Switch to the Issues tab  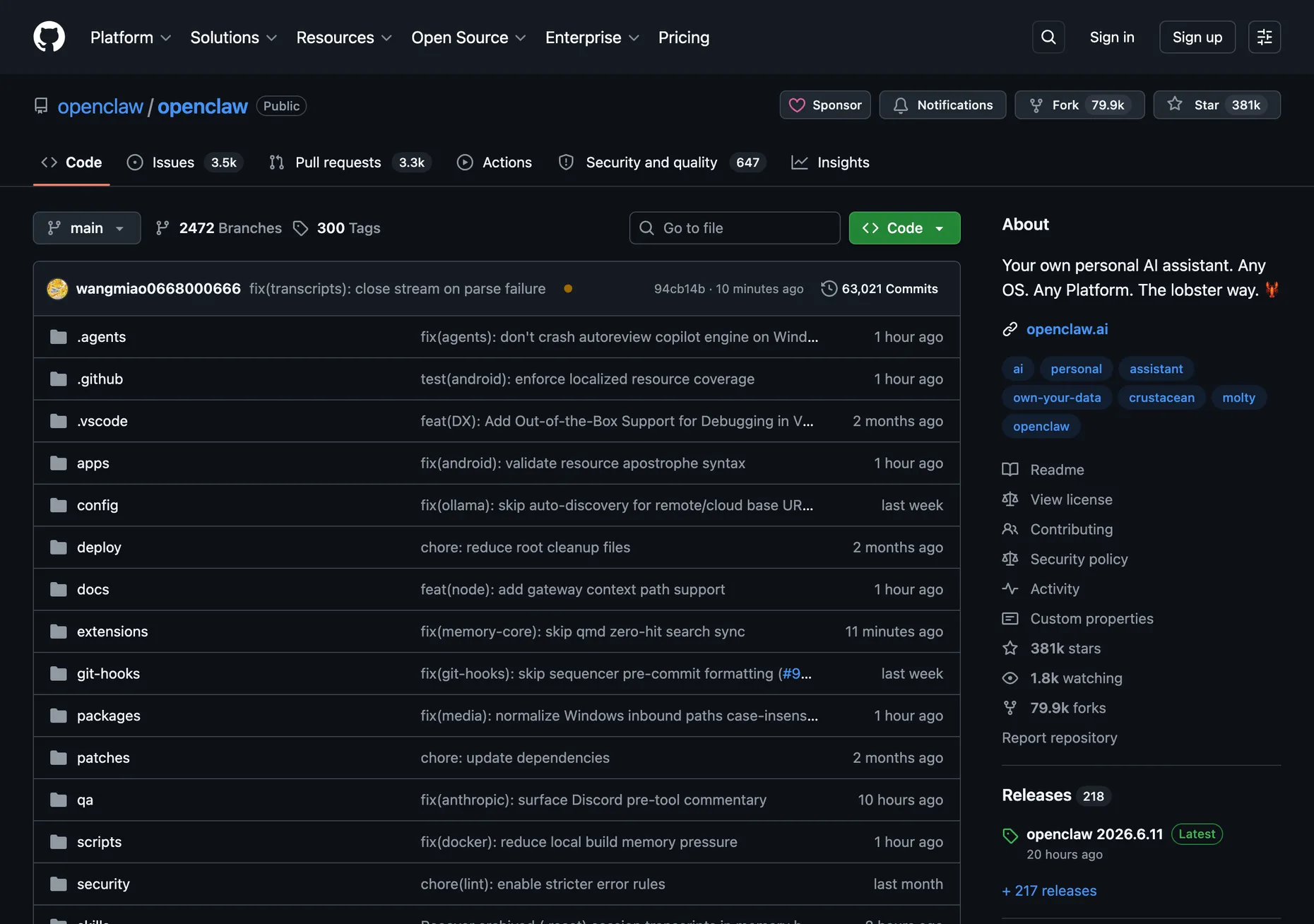point(184,162)
